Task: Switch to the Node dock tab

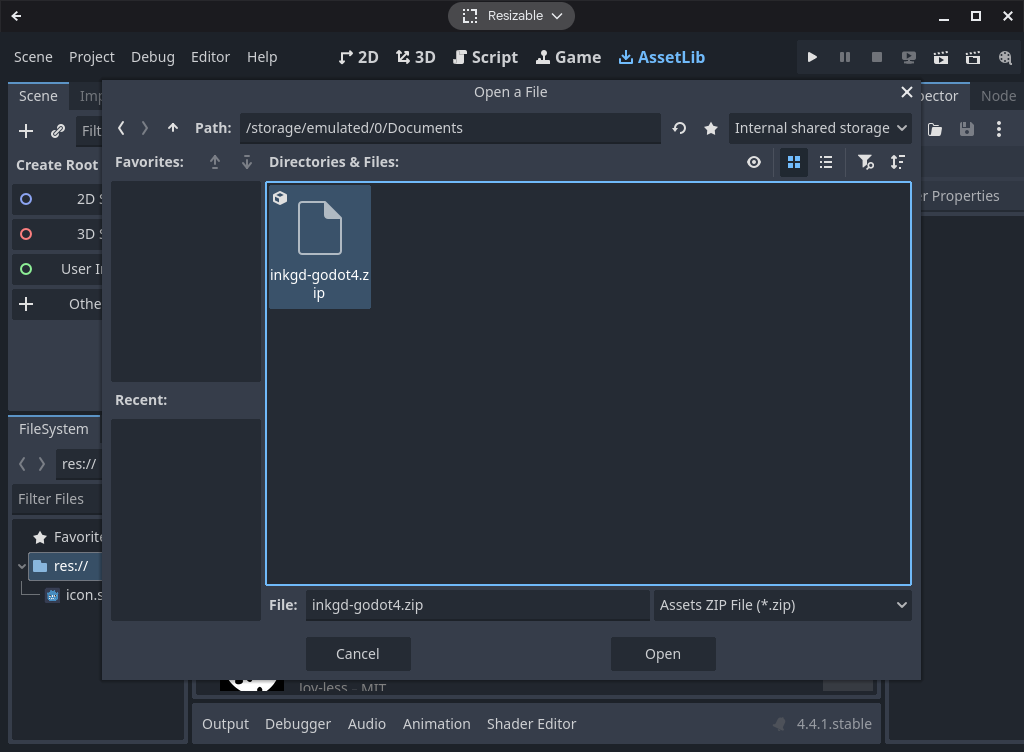Action: point(998,96)
